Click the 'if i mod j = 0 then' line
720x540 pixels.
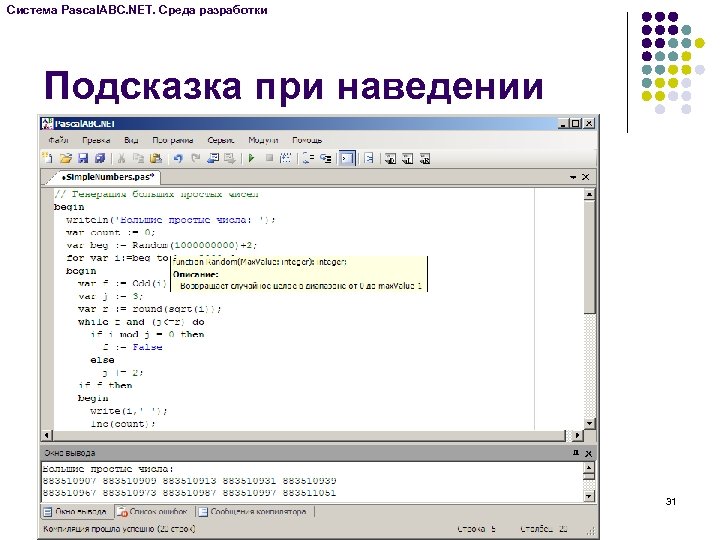pos(147,334)
